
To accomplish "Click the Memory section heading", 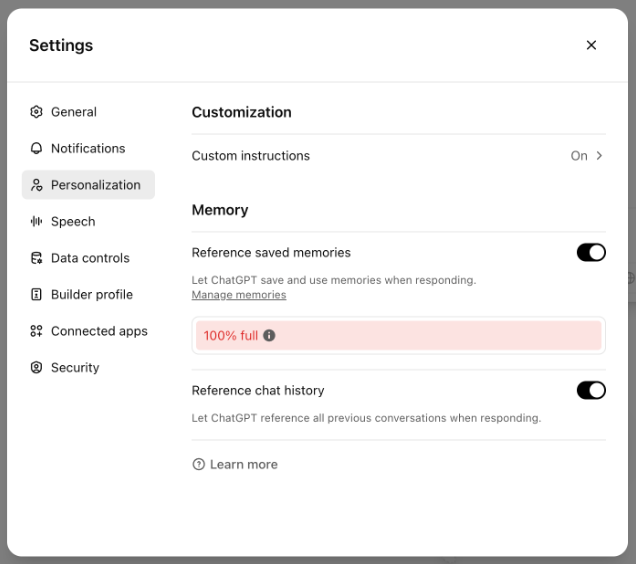I will pyautogui.click(x=220, y=210).
